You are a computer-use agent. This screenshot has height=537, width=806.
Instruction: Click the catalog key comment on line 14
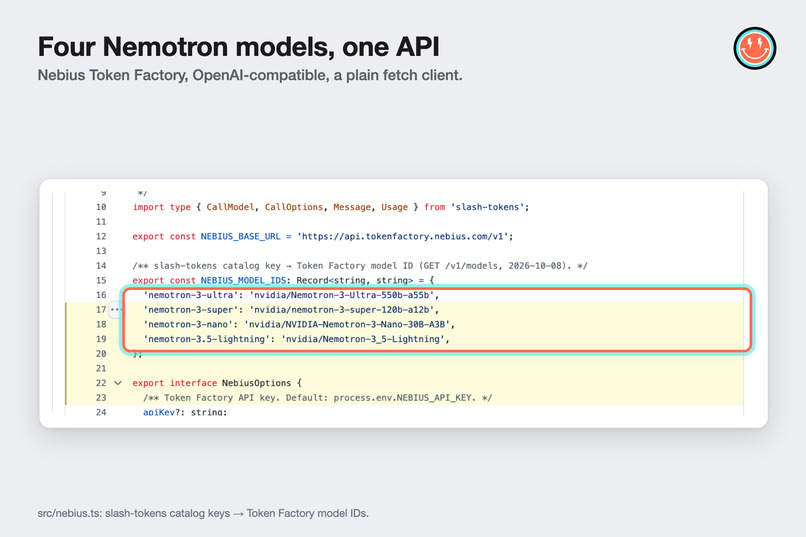click(x=360, y=266)
